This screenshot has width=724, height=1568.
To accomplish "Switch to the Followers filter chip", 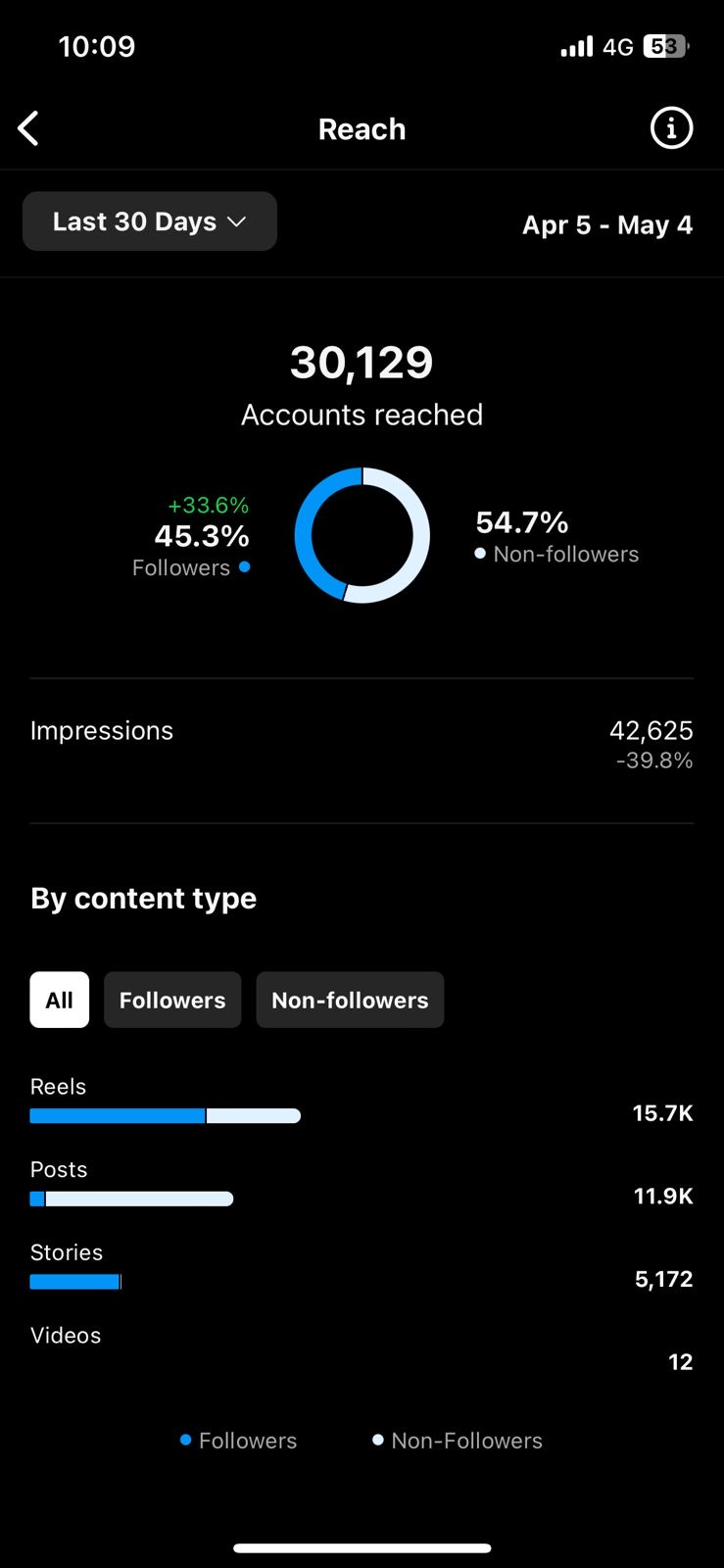I will click(172, 1000).
